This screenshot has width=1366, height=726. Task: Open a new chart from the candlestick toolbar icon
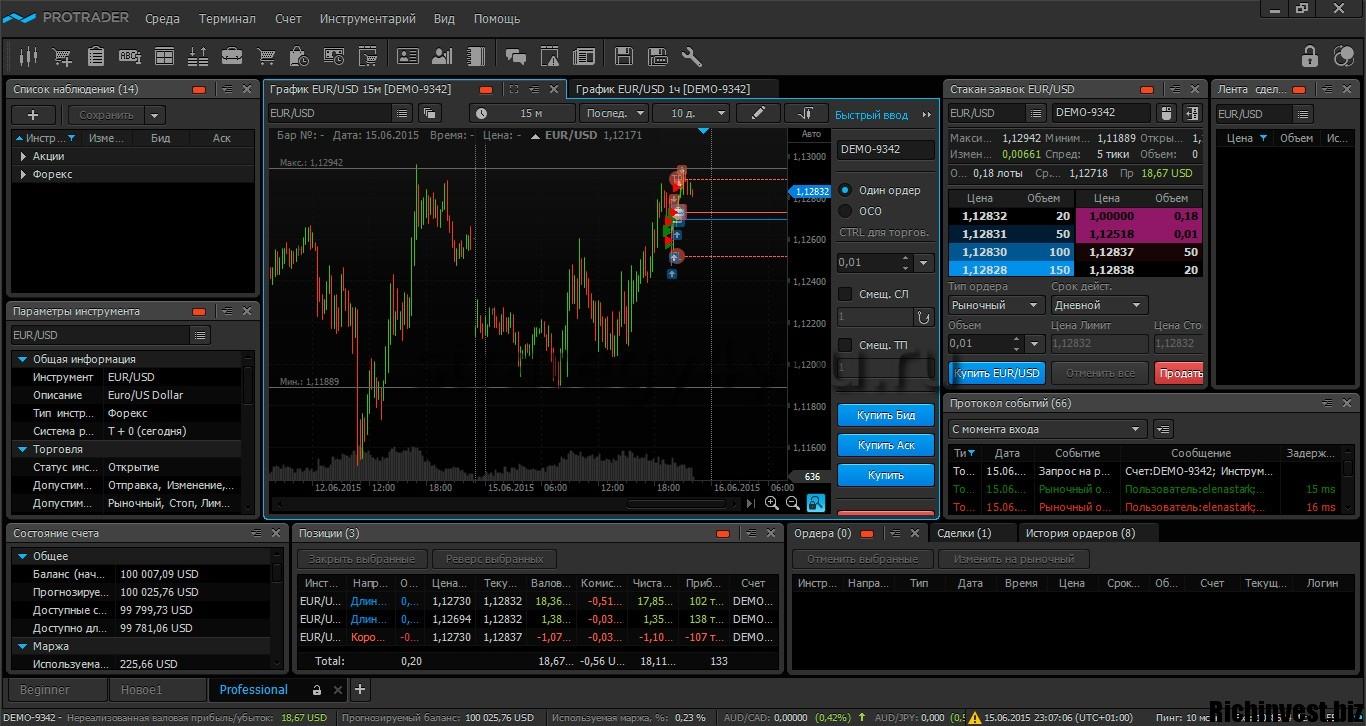coord(28,56)
